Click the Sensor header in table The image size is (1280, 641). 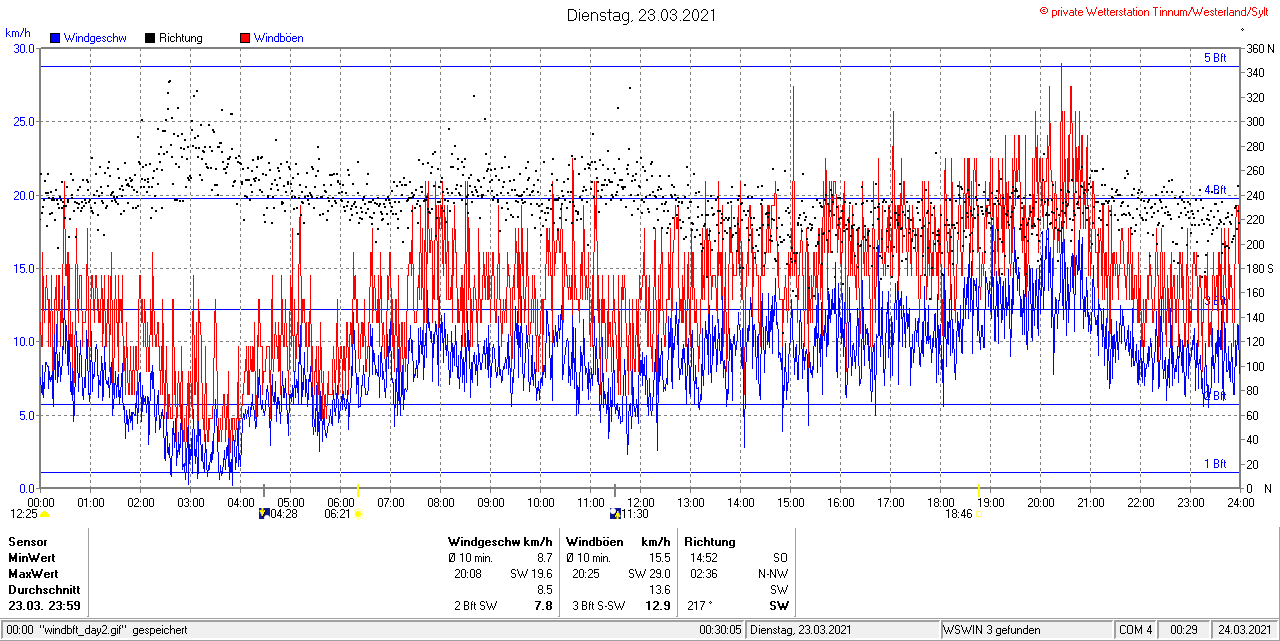tap(28, 542)
